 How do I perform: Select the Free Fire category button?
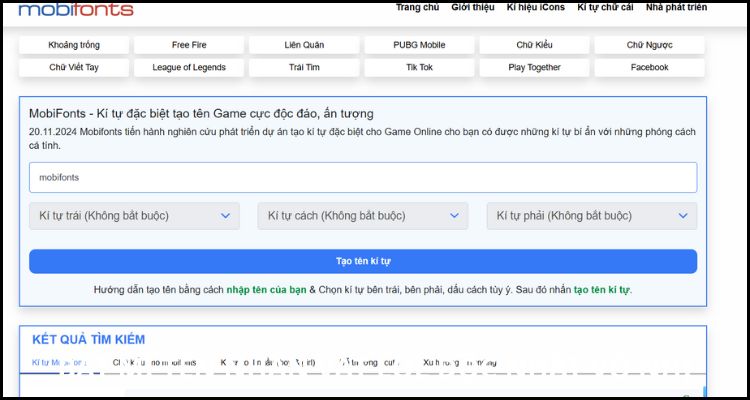click(x=189, y=45)
